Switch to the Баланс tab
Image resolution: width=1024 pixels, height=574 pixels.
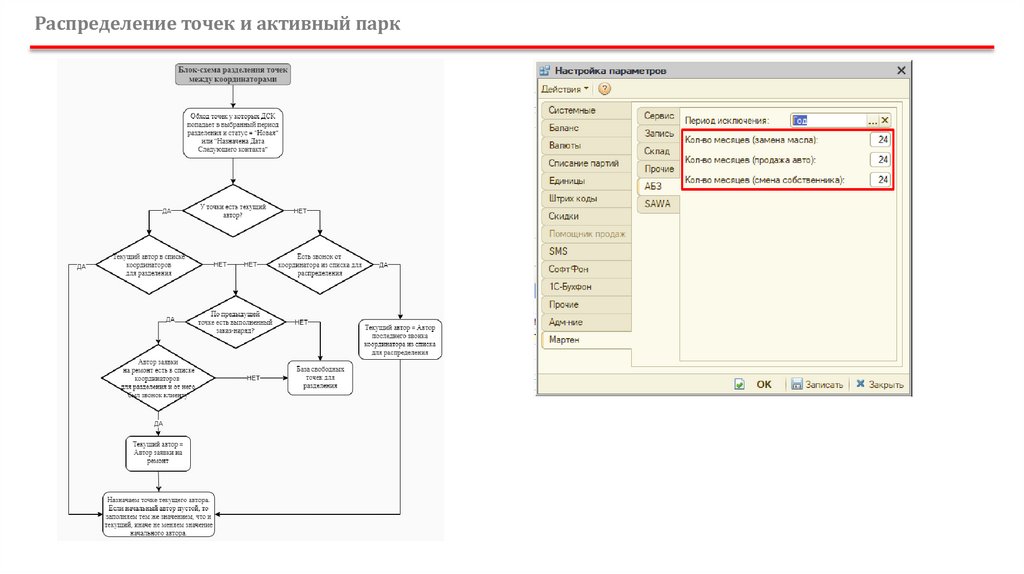tap(586, 128)
